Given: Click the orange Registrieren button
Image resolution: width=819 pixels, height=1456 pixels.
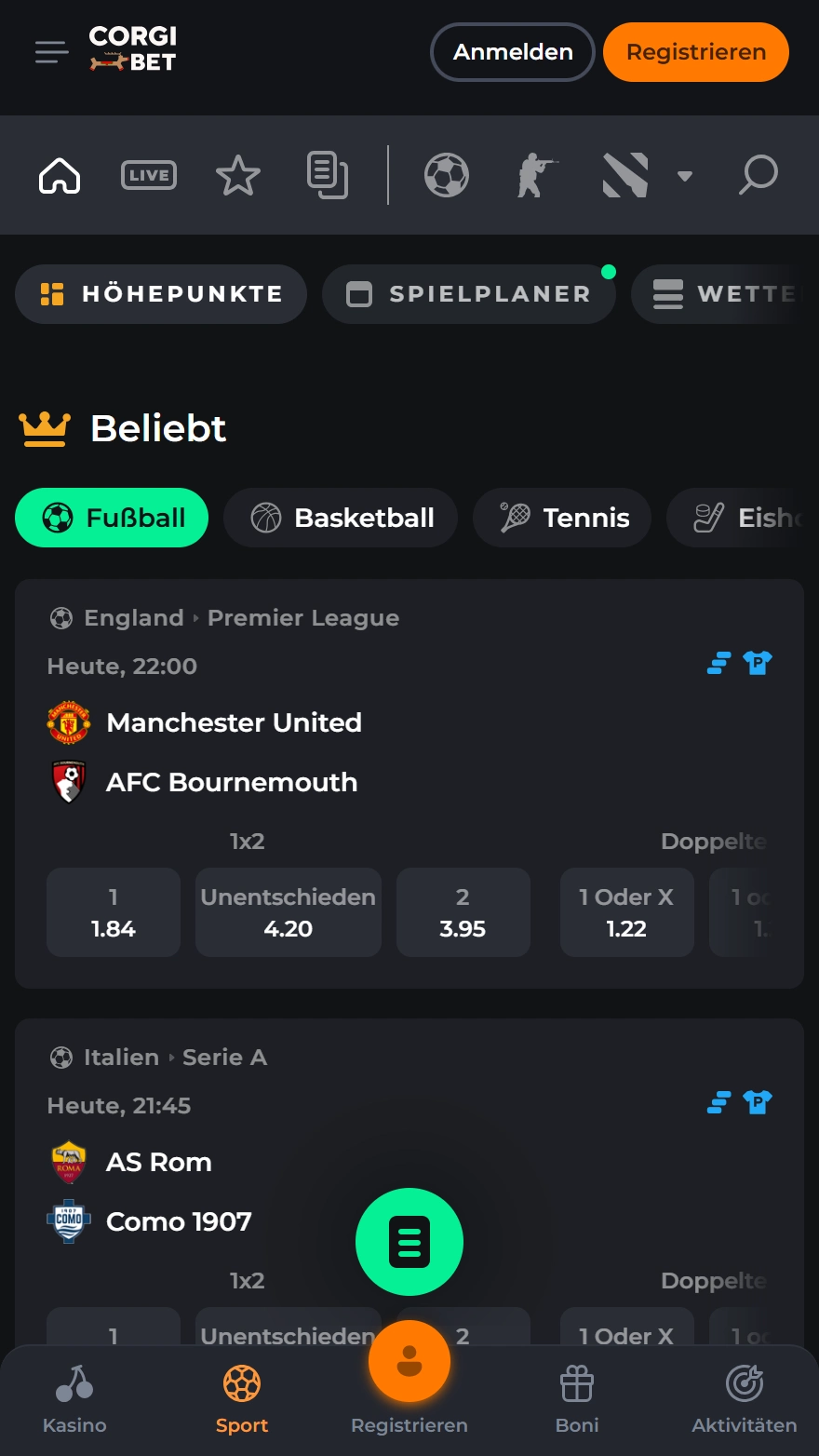Looking at the screenshot, I should pos(695,52).
